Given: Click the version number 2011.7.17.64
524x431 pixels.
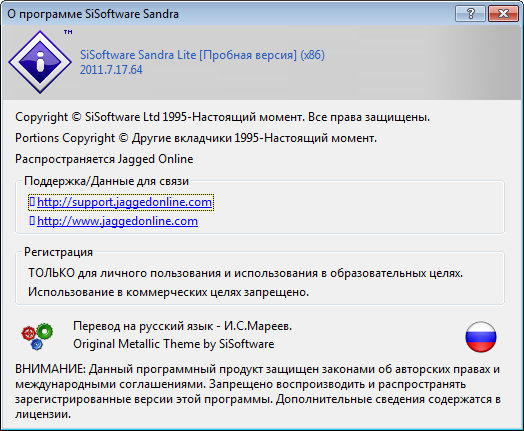Looking at the screenshot, I should coord(111,70).
